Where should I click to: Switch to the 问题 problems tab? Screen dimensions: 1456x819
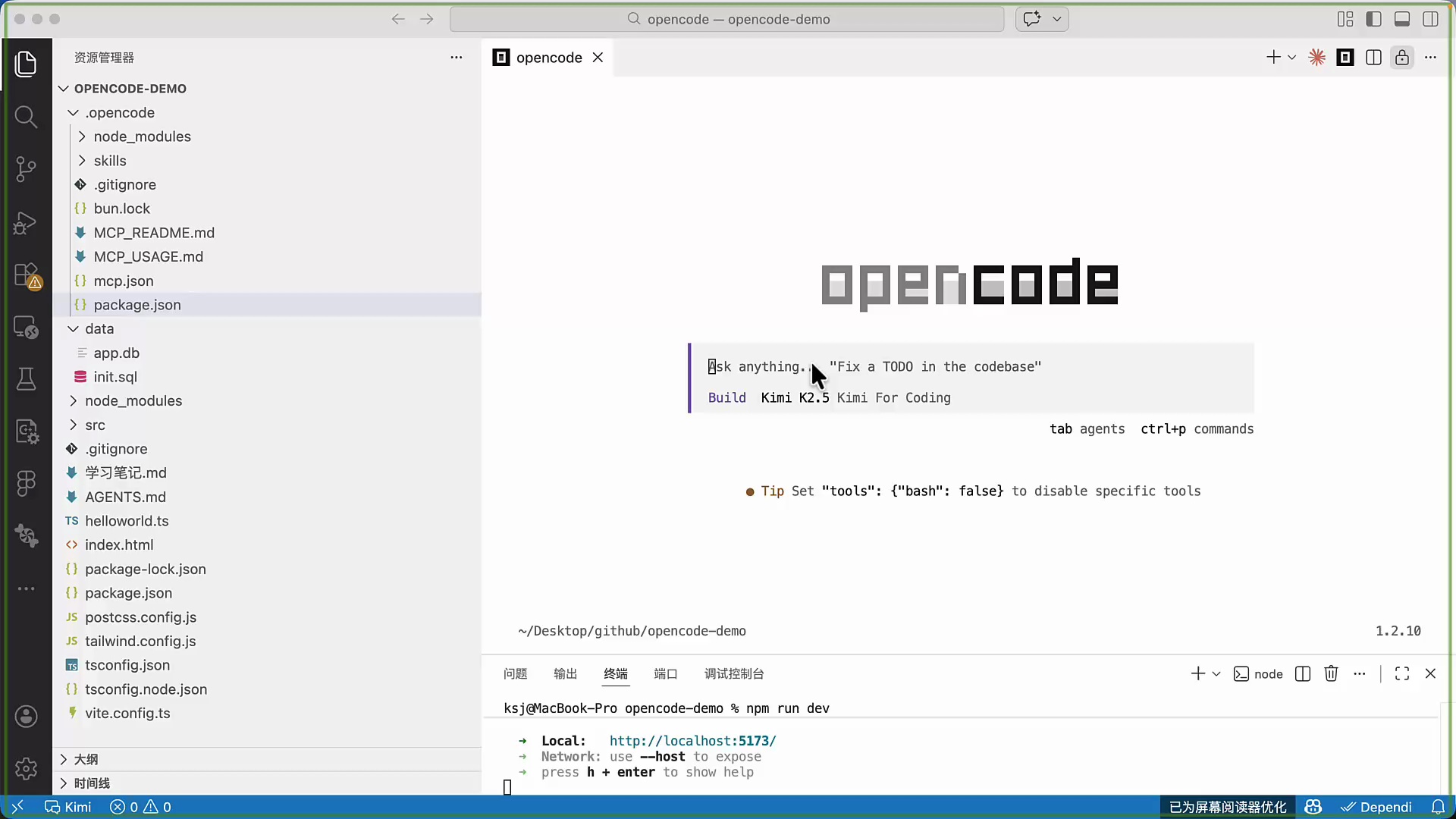point(515,673)
